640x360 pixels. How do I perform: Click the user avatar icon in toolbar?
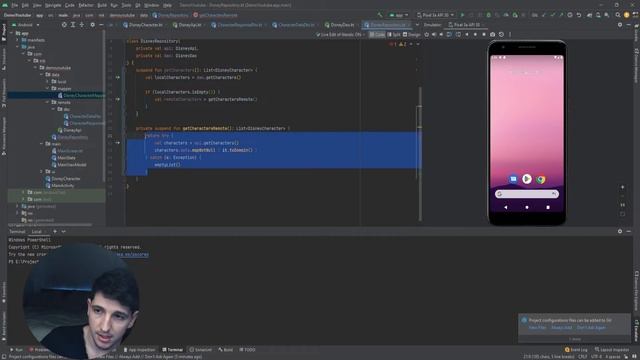click(627, 15)
